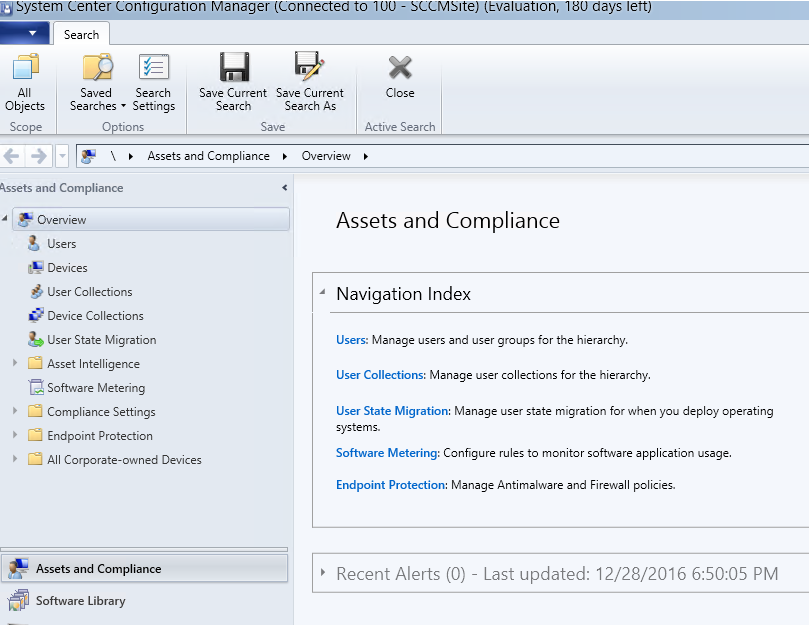Select the User Collections node icon
This screenshot has height=625, width=809.
pyautogui.click(x=36, y=292)
